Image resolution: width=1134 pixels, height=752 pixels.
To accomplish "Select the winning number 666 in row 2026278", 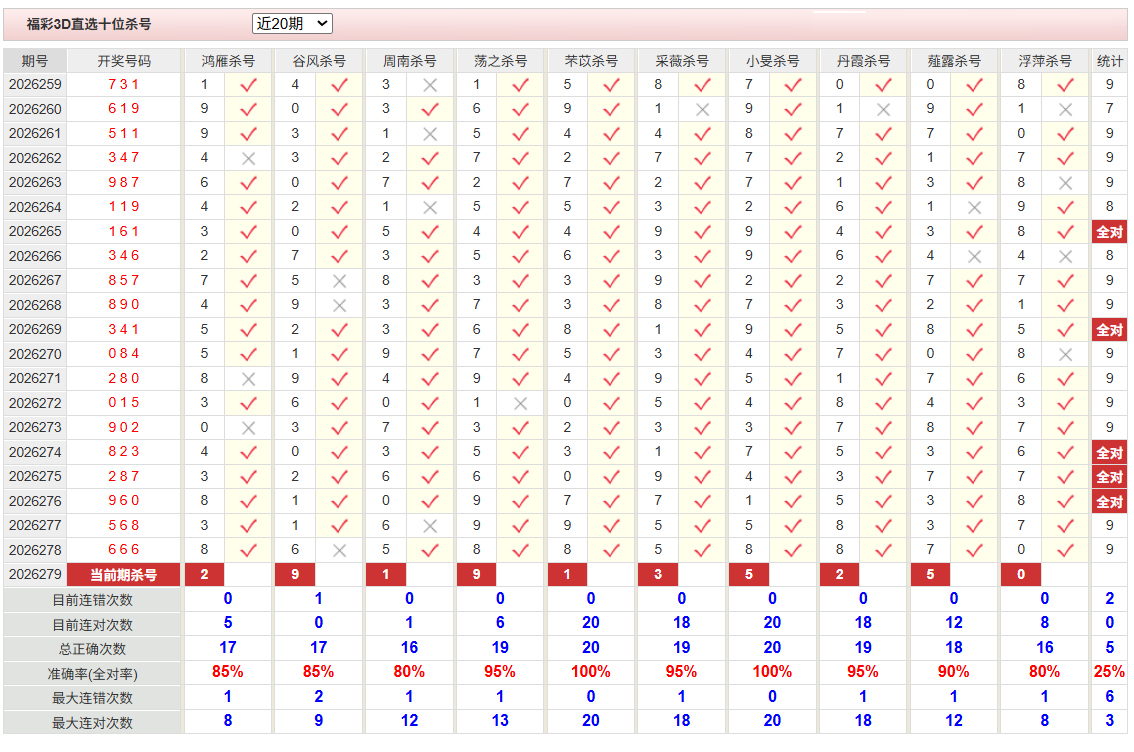I will coord(124,550).
